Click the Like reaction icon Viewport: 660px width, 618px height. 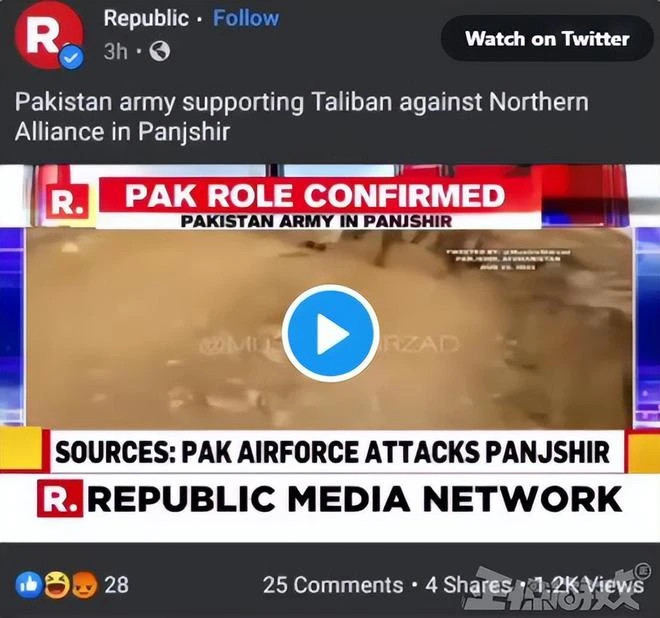(29, 585)
